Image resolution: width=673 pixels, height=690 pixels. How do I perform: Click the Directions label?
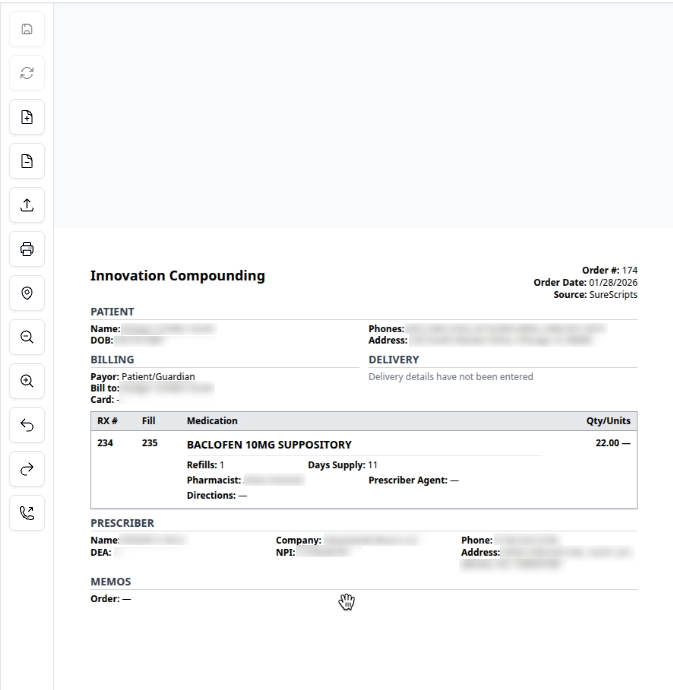[x=211, y=495]
